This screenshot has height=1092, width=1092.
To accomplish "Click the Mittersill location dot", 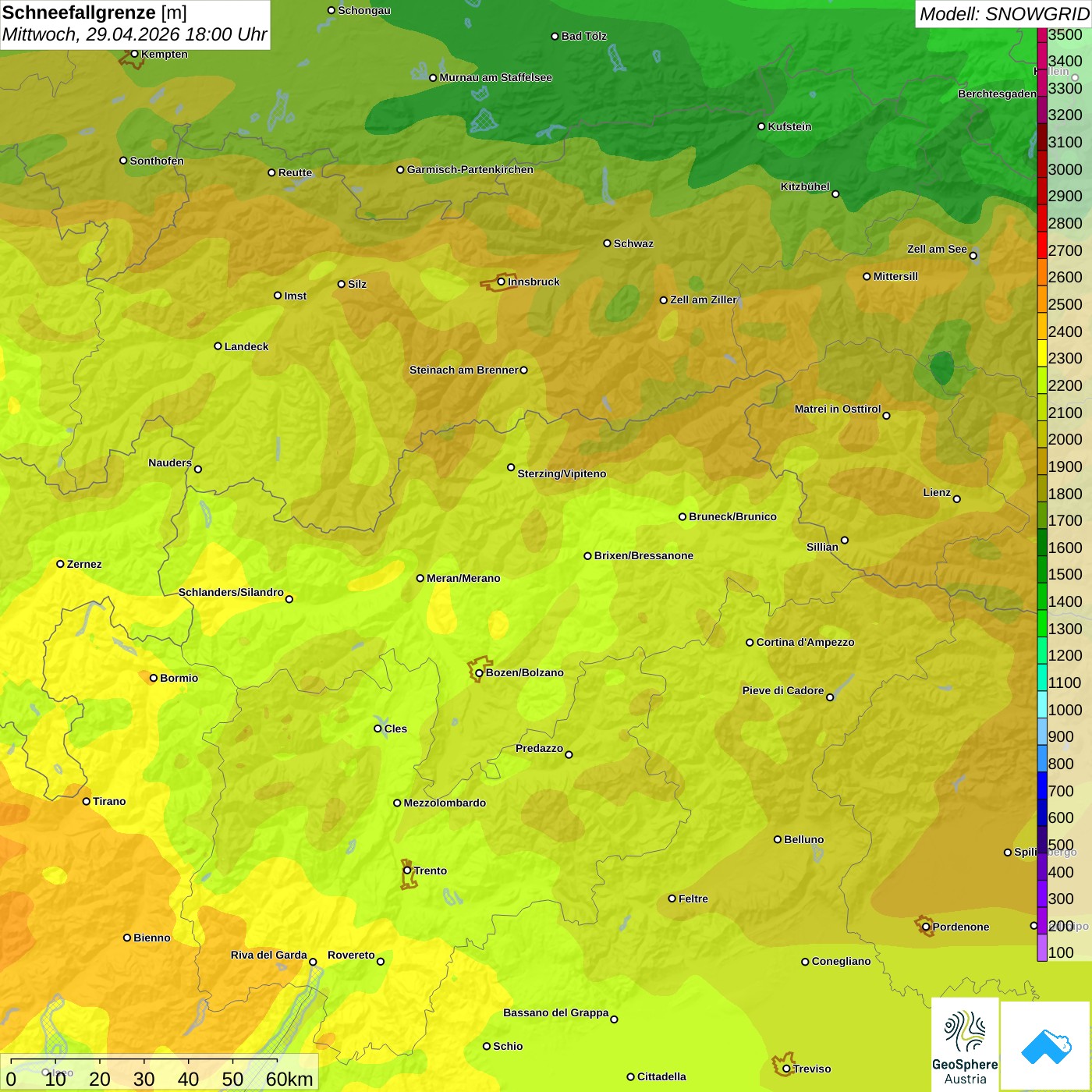I will [867, 276].
